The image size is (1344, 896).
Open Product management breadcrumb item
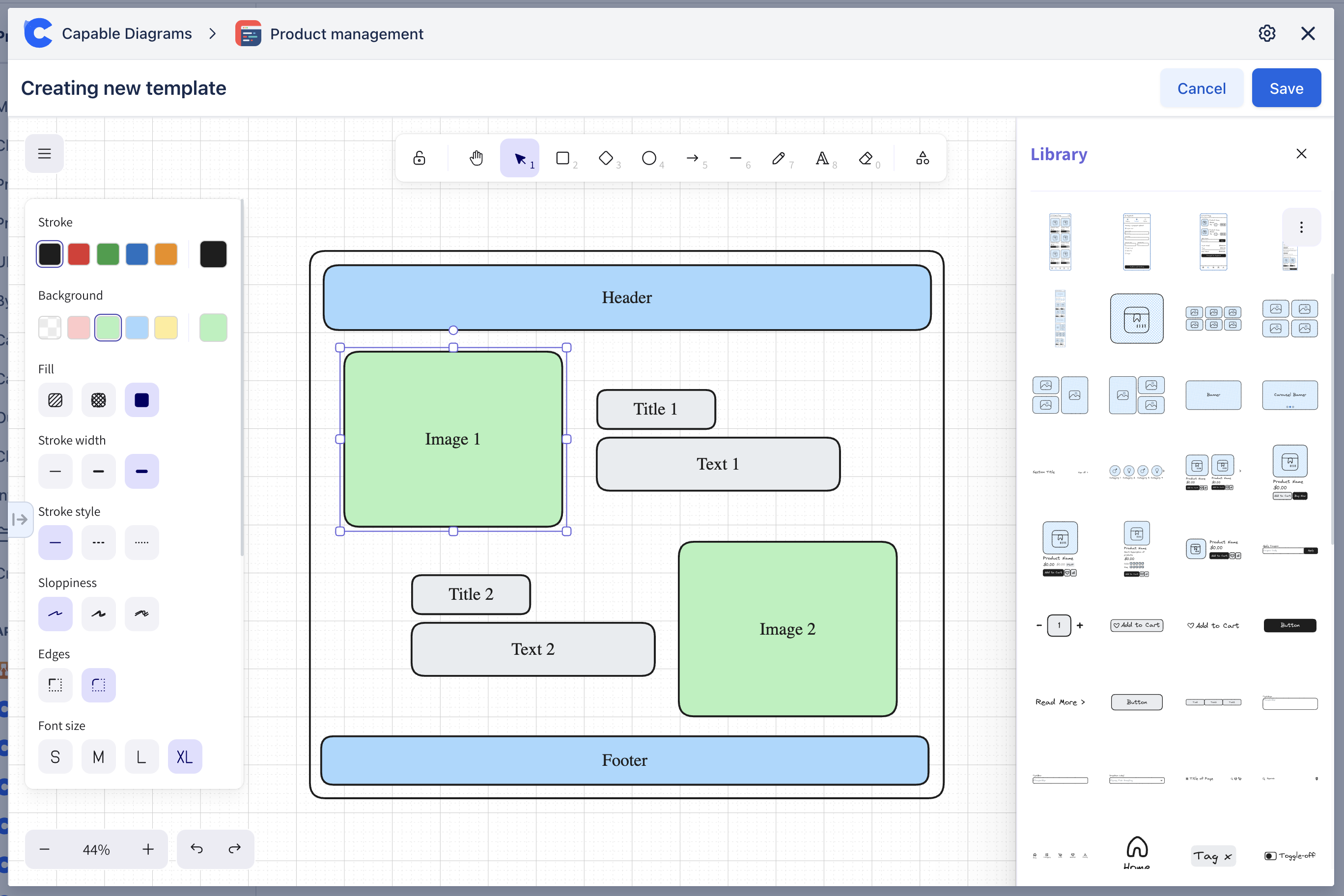pyautogui.click(x=346, y=34)
